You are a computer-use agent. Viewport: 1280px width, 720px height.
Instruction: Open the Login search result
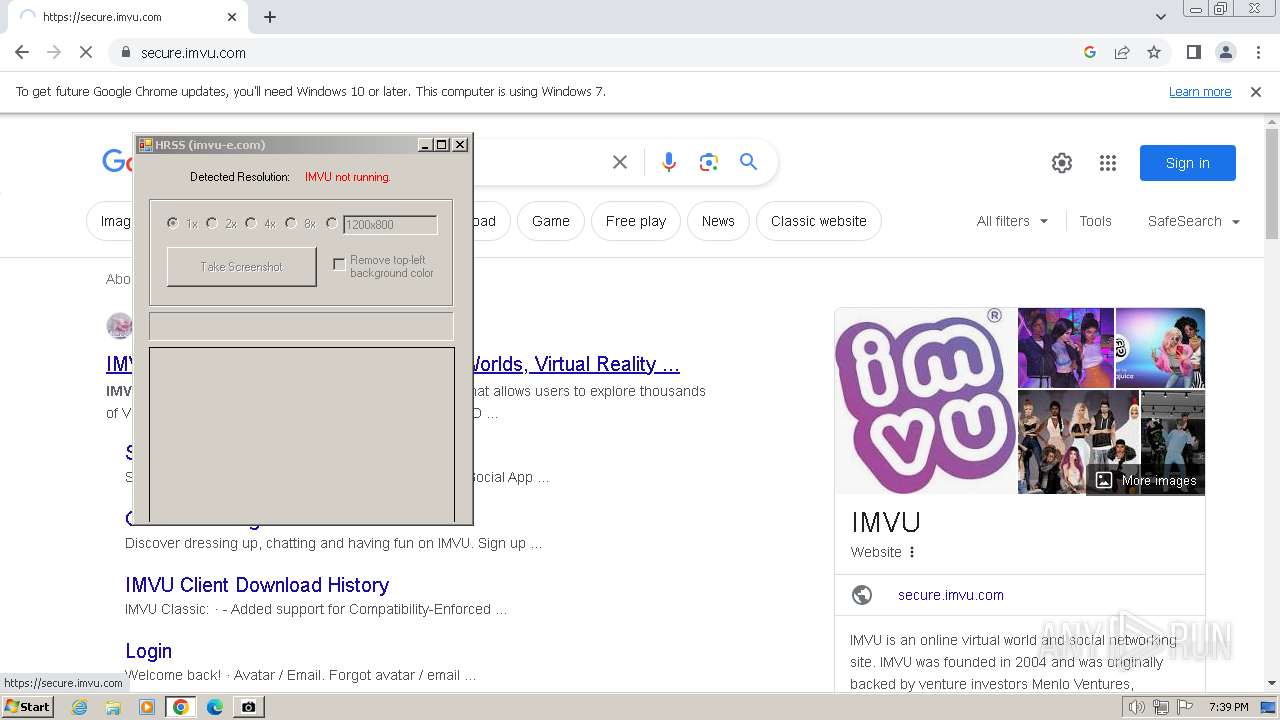tap(148, 651)
